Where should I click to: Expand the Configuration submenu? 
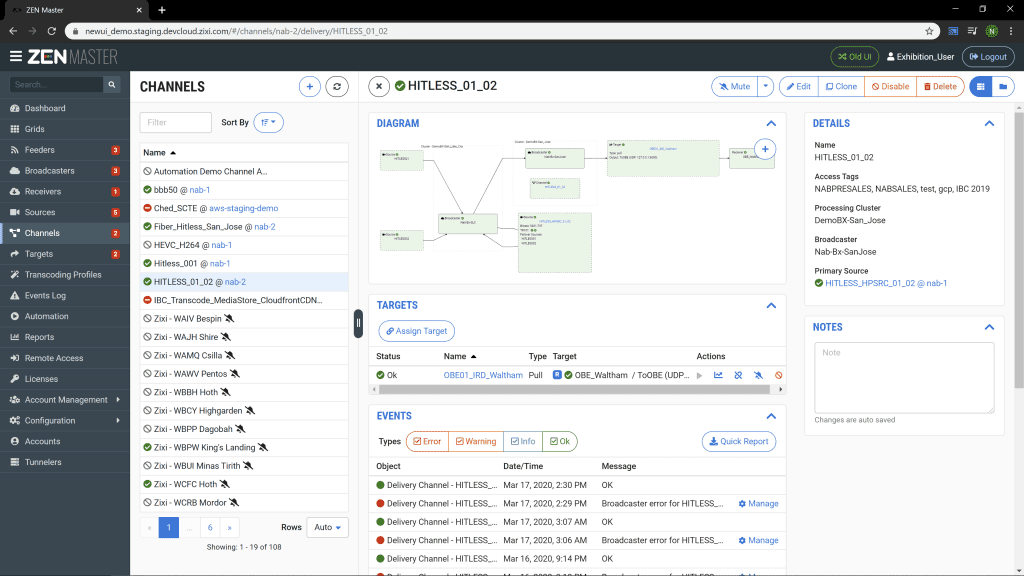pyautogui.click(x=65, y=421)
